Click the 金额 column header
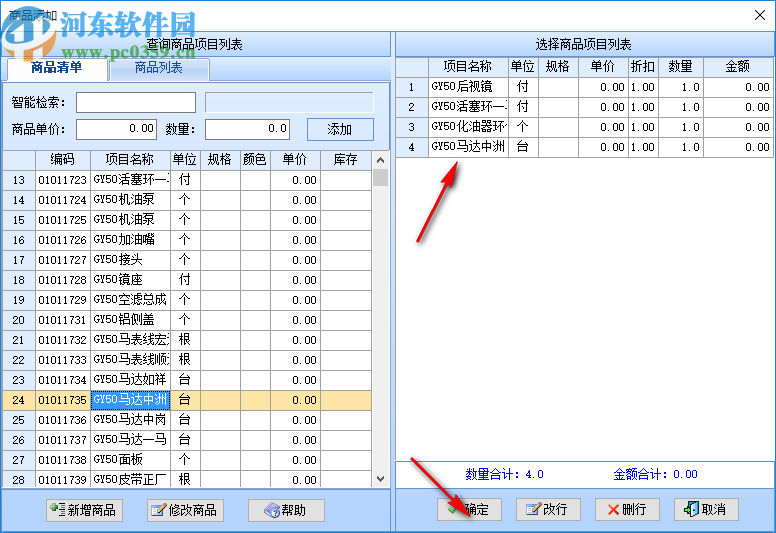776x533 pixels. point(737,67)
